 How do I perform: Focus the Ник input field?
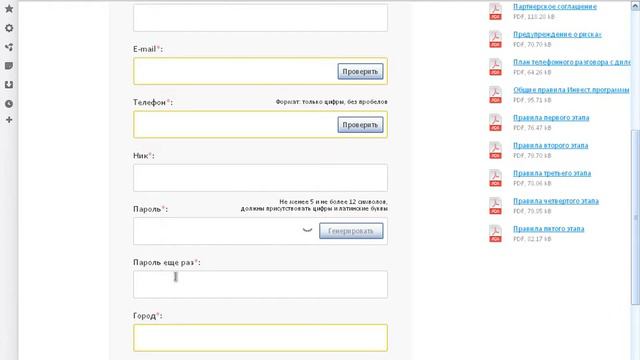point(260,178)
